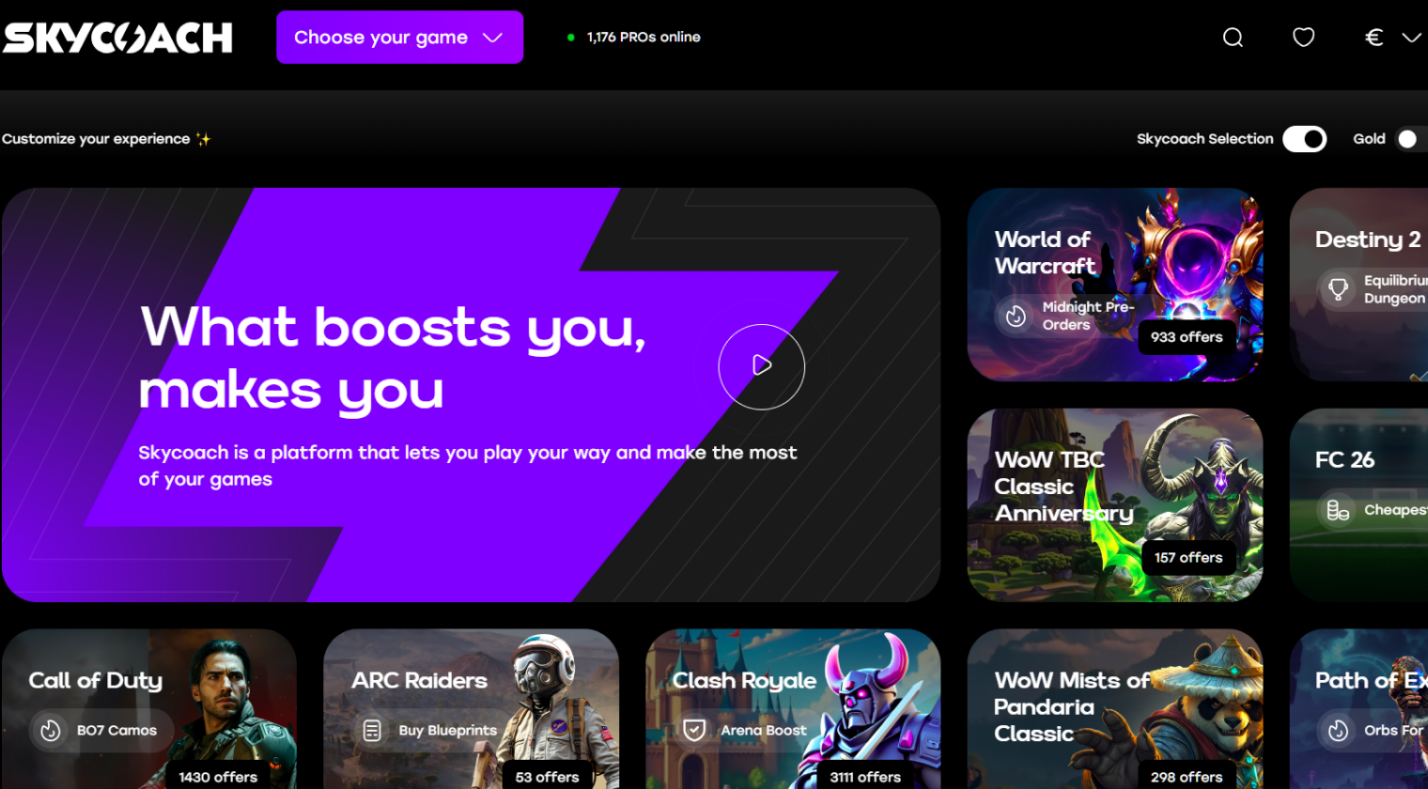This screenshot has height=789, width=1428.
Task: Expand the Choose your game dropdown
Action: 399,38
